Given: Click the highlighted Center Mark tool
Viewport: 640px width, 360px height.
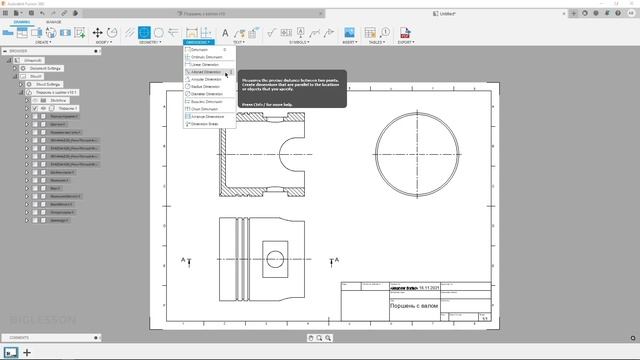Looking at the screenshot, I should pyautogui.click(x=144, y=33).
